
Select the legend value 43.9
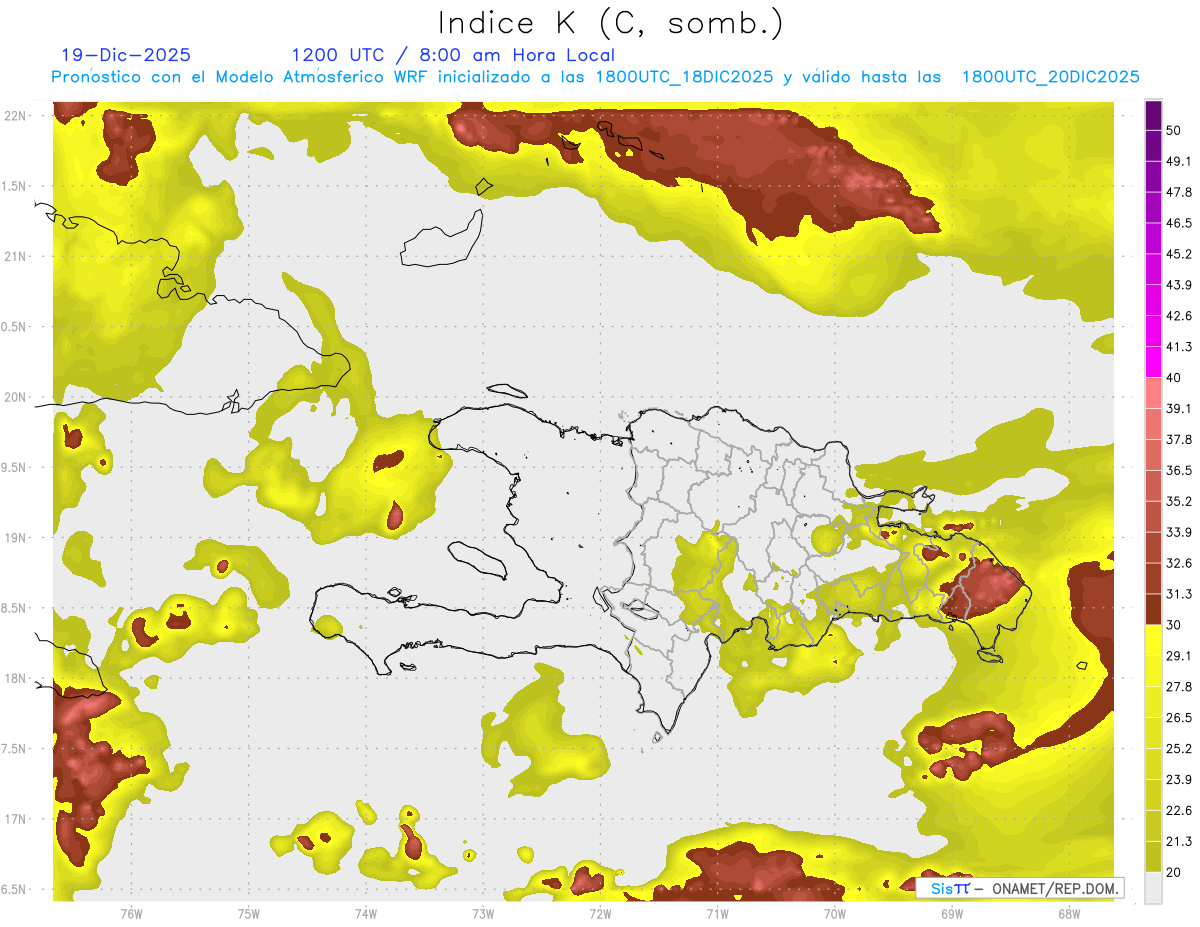(x=1179, y=285)
